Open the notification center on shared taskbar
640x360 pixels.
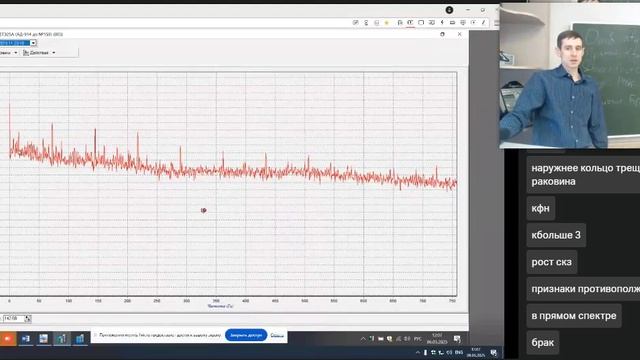coord(457,339)
